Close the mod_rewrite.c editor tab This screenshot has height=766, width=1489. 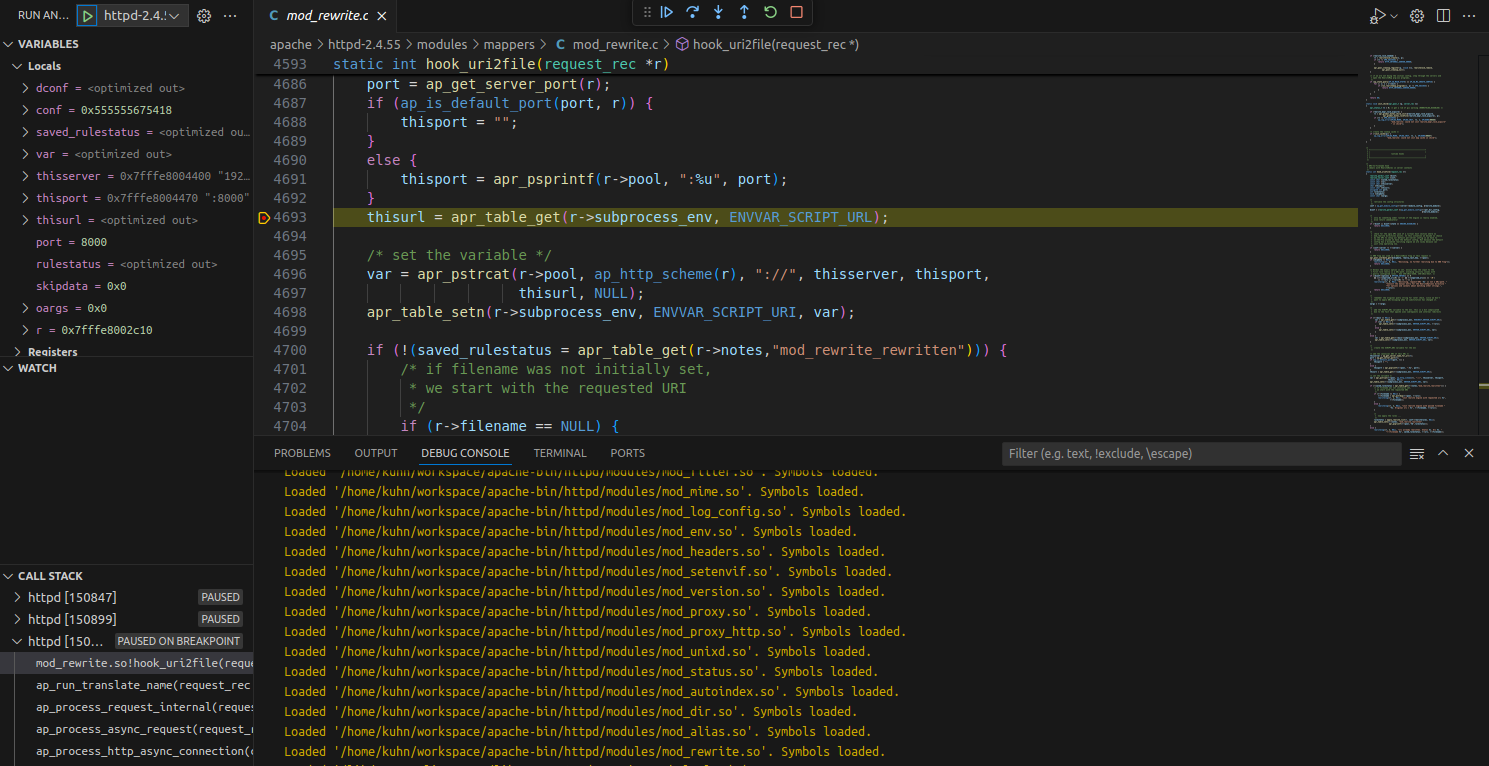tap(381, 16)
